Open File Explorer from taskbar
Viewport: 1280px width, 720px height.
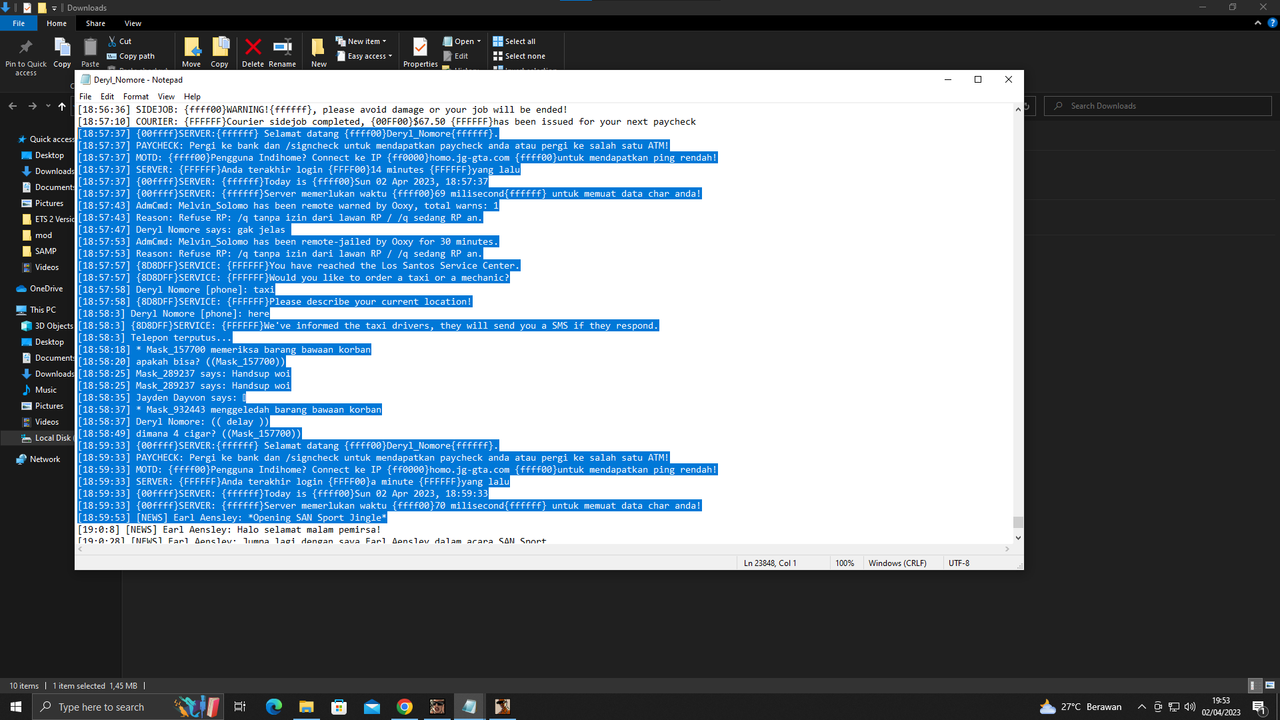tap(306, 707)
